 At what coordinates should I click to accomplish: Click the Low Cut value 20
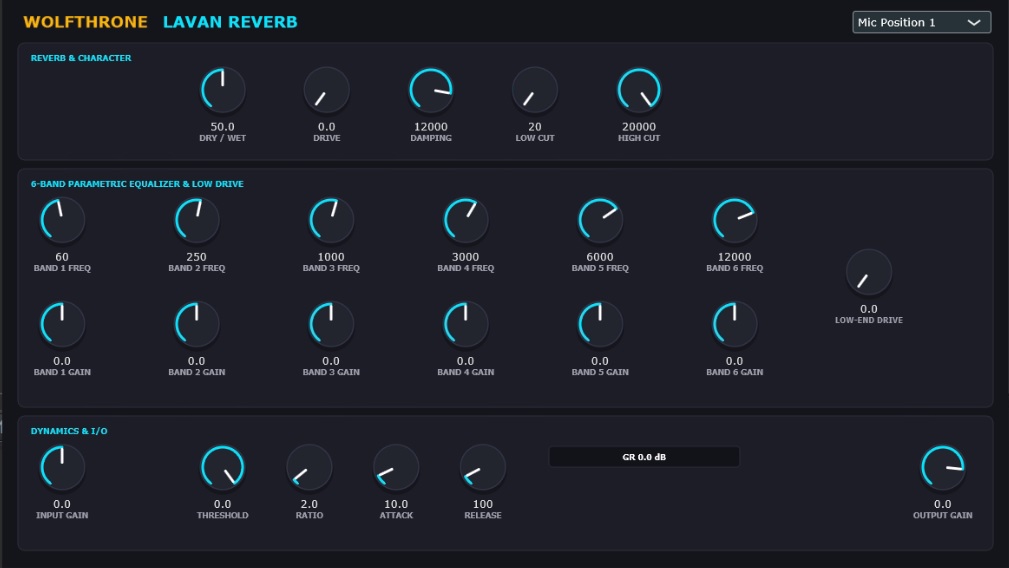click(x=535, y=127)
